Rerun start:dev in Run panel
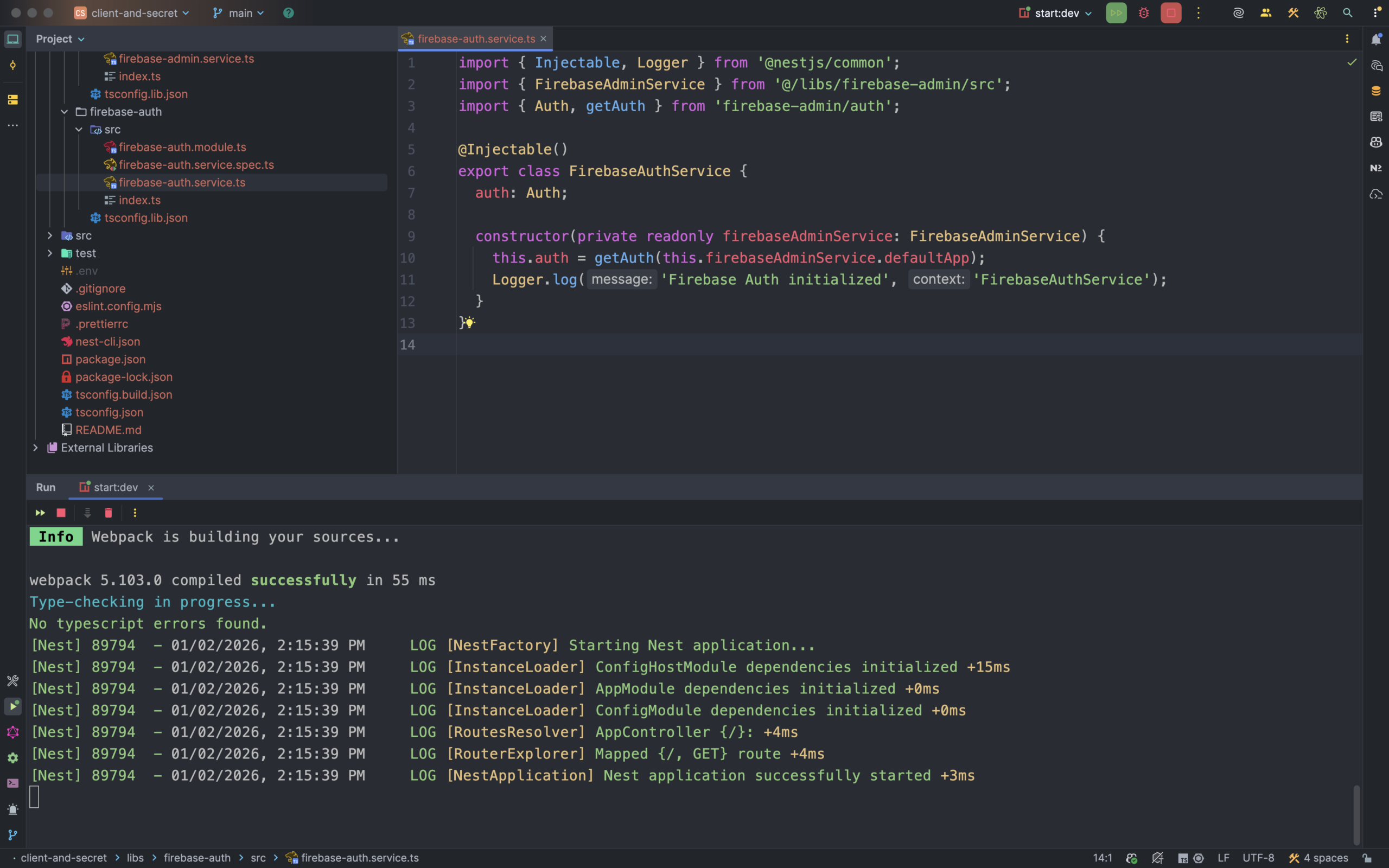 click(40, 513)
